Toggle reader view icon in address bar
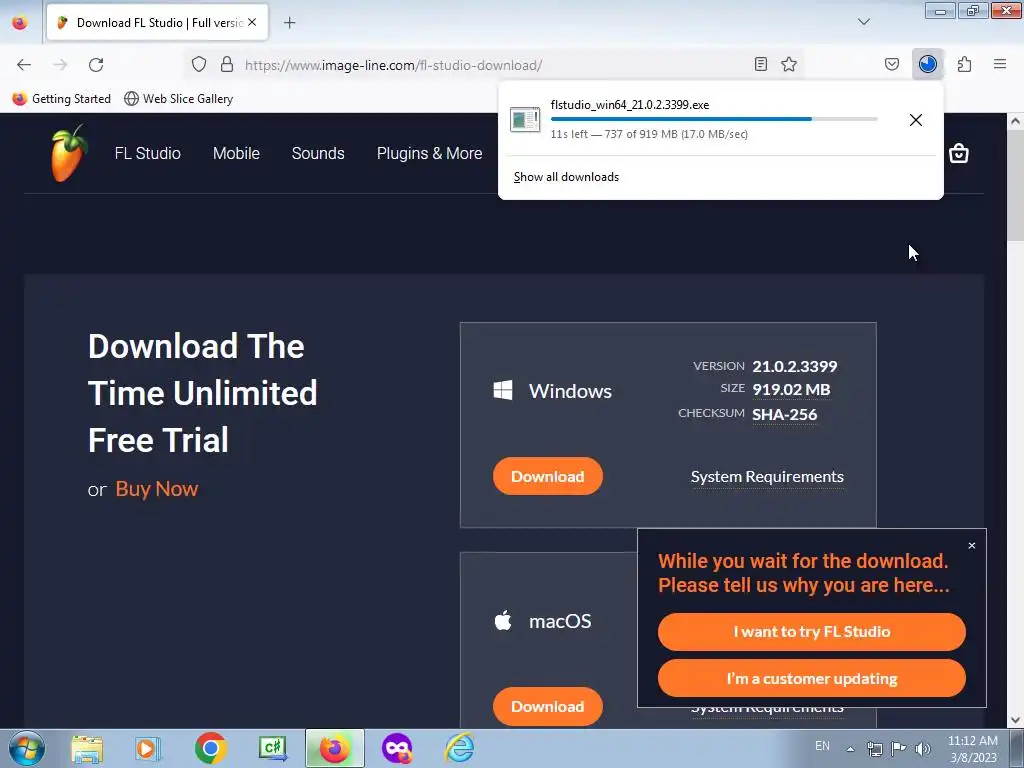This screenshot has height=768, width=1024. pos(761,64)
